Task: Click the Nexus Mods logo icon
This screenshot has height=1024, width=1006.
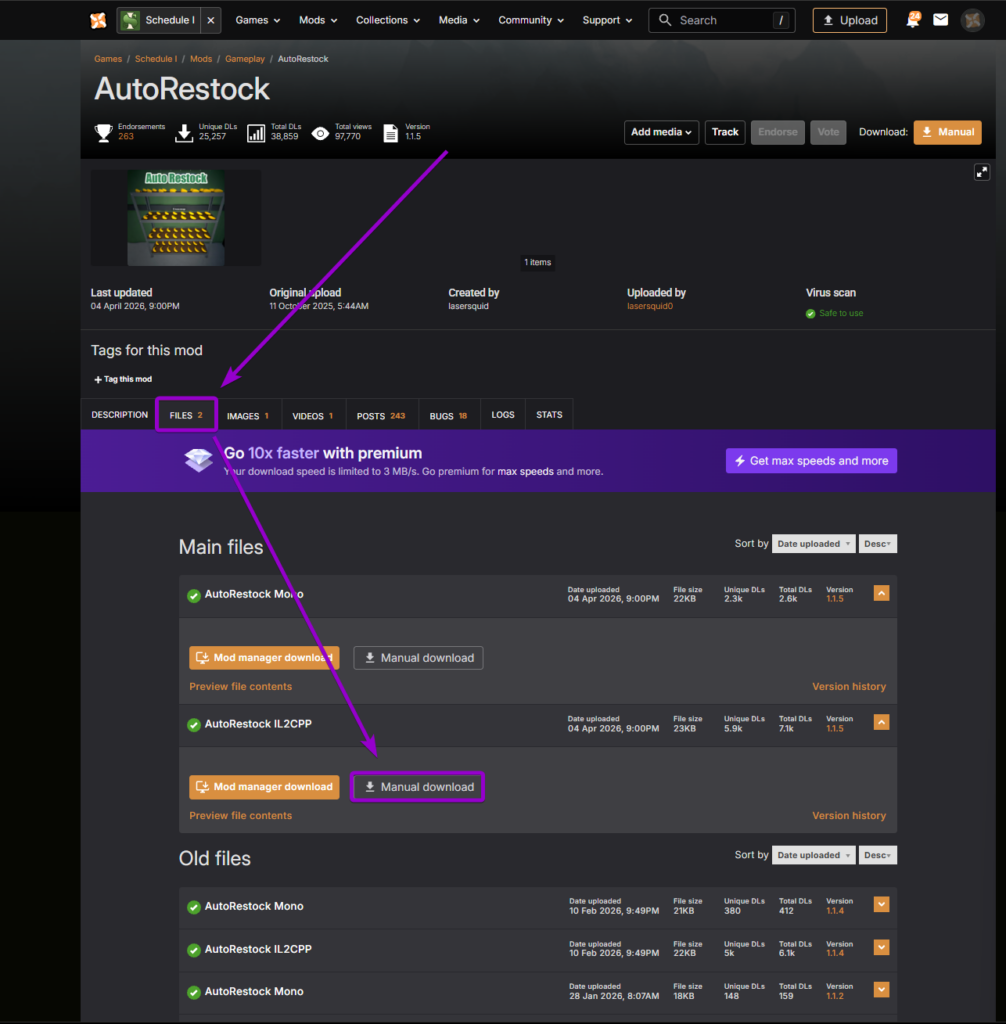Action: [x=98, y=20]
